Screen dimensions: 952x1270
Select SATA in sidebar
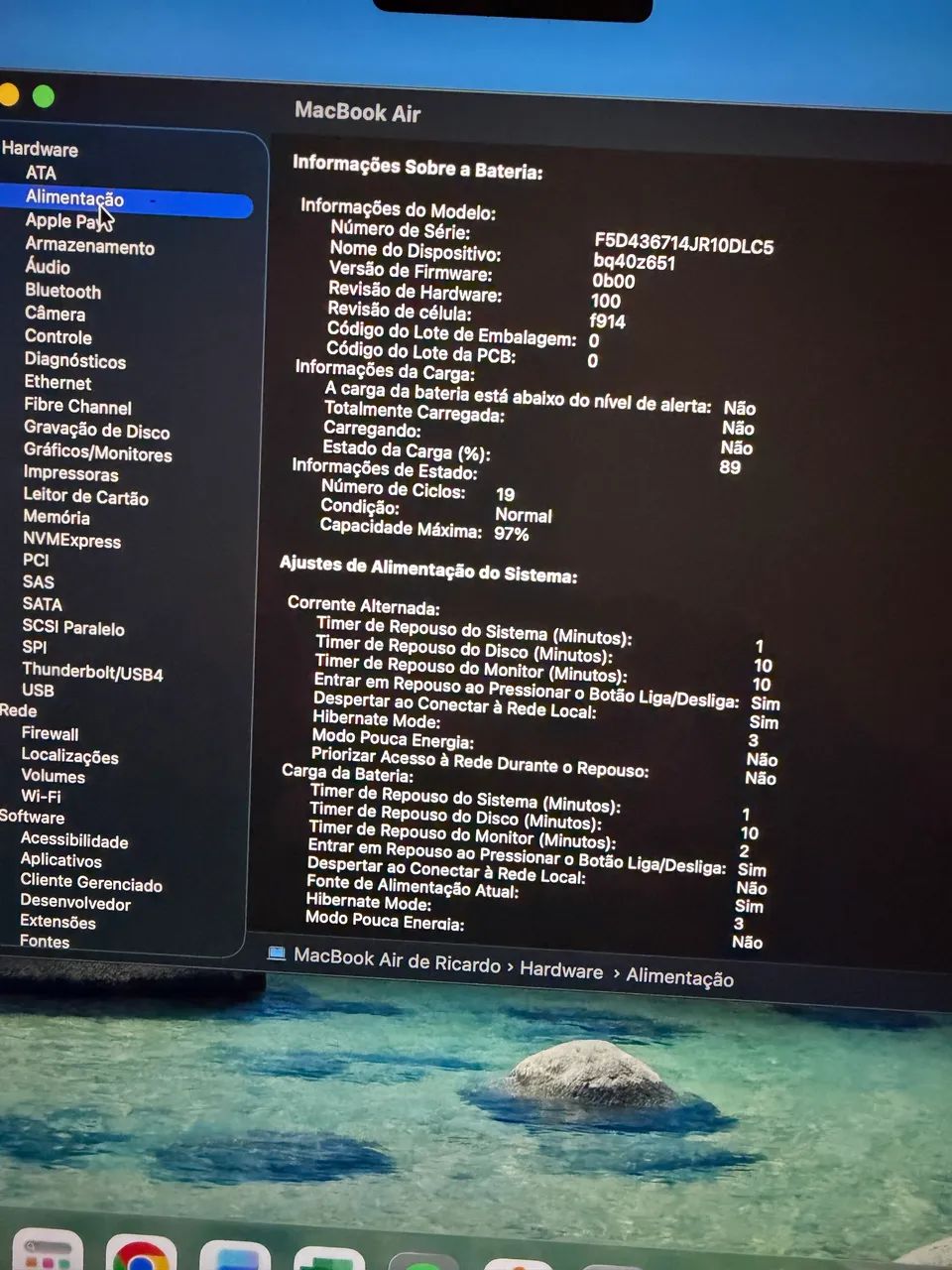(42, 604)
